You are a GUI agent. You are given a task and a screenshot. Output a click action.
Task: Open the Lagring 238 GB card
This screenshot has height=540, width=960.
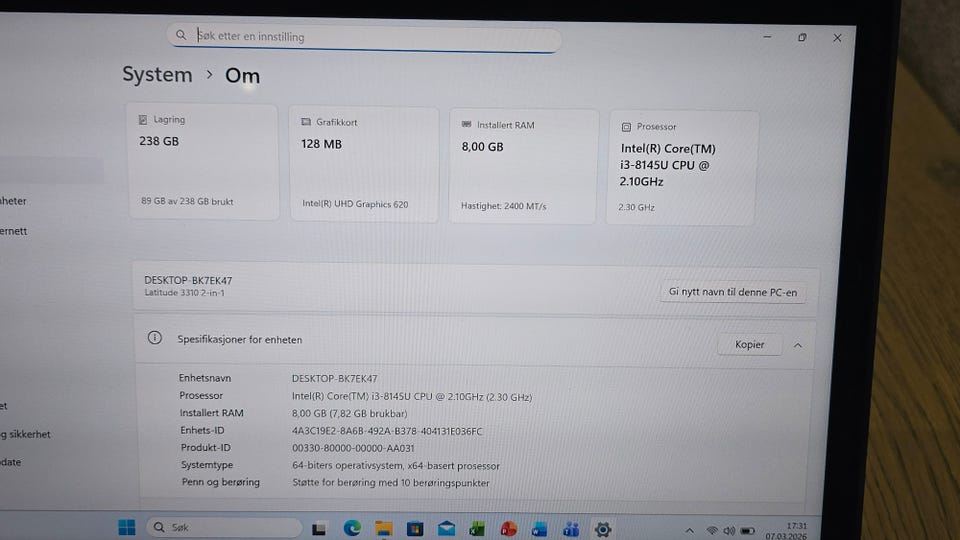[203, 162]
